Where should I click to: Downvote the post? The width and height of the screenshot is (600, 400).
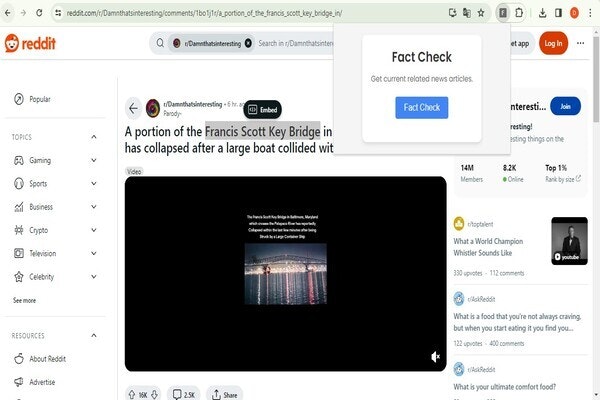154,395
